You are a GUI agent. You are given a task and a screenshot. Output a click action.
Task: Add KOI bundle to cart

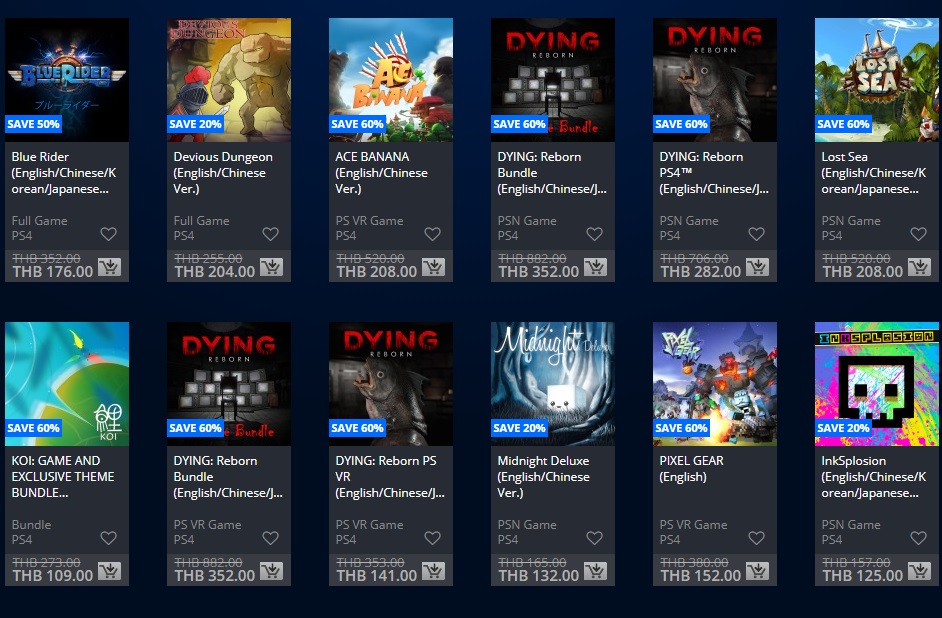click(109, 571)
